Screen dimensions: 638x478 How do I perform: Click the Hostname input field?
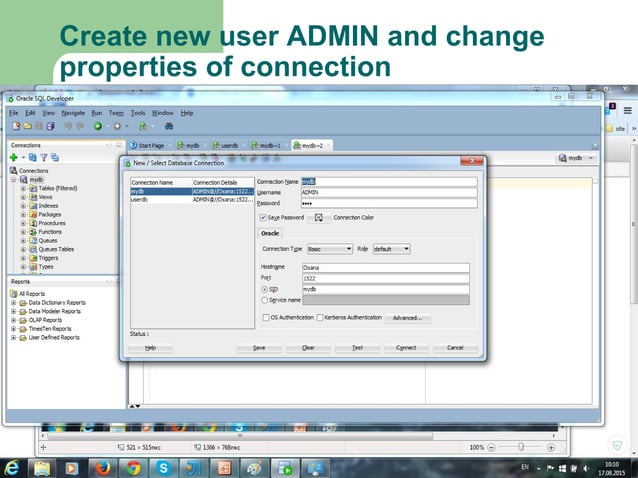[386, 268]
